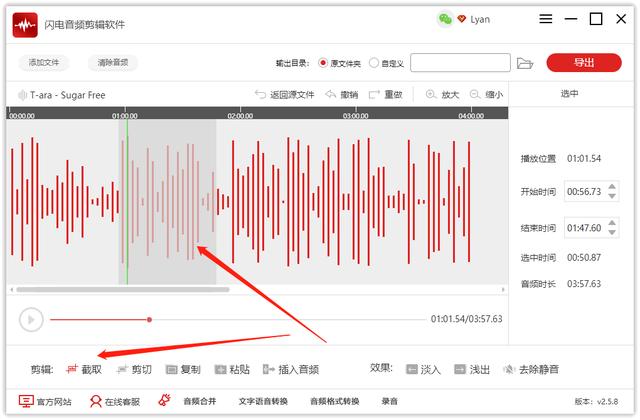The width and height of the screenshot is (640, 420).
Task: Apply the 淡出 fade-out effect icon
Action: (460, 369)
